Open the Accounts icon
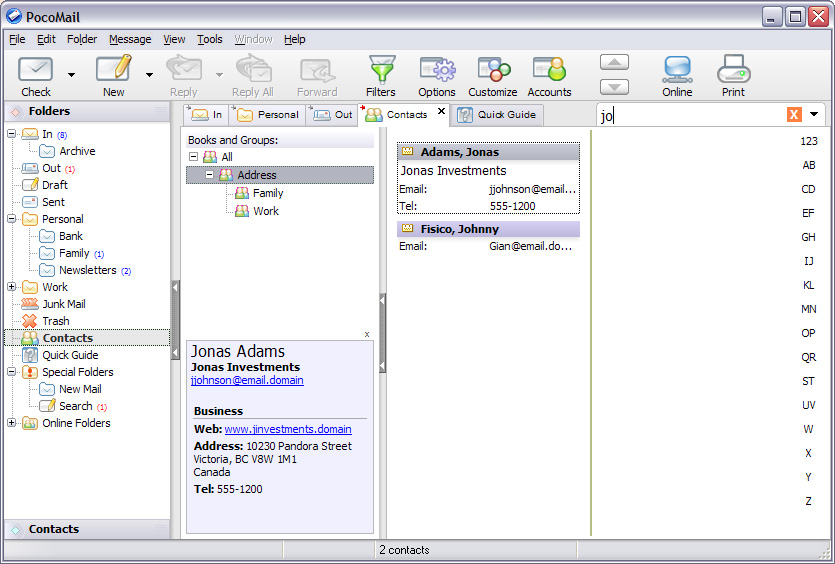Viewport: 835px width, 564px height. click(549, 70)
